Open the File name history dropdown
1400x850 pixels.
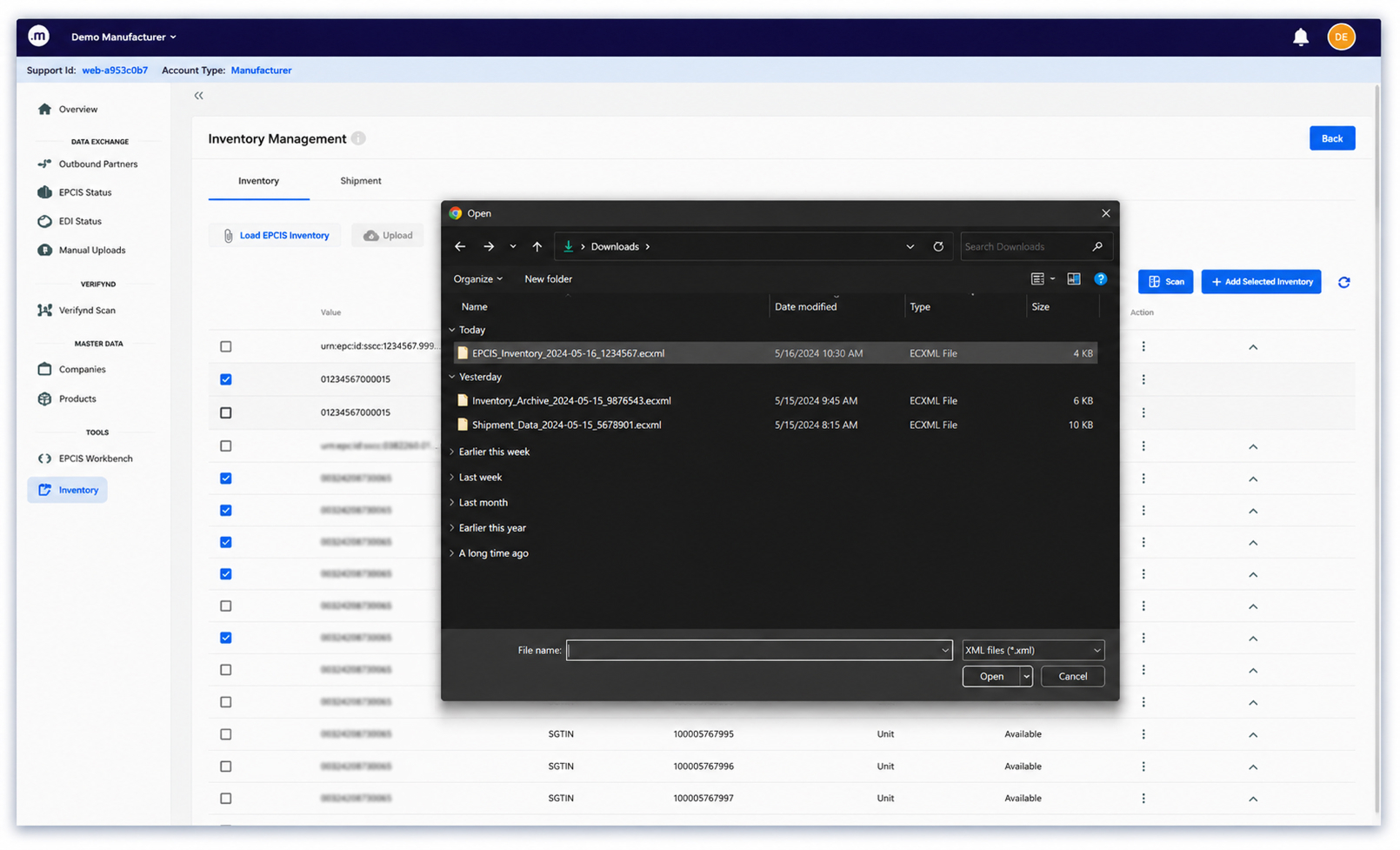tap(944, 650)
